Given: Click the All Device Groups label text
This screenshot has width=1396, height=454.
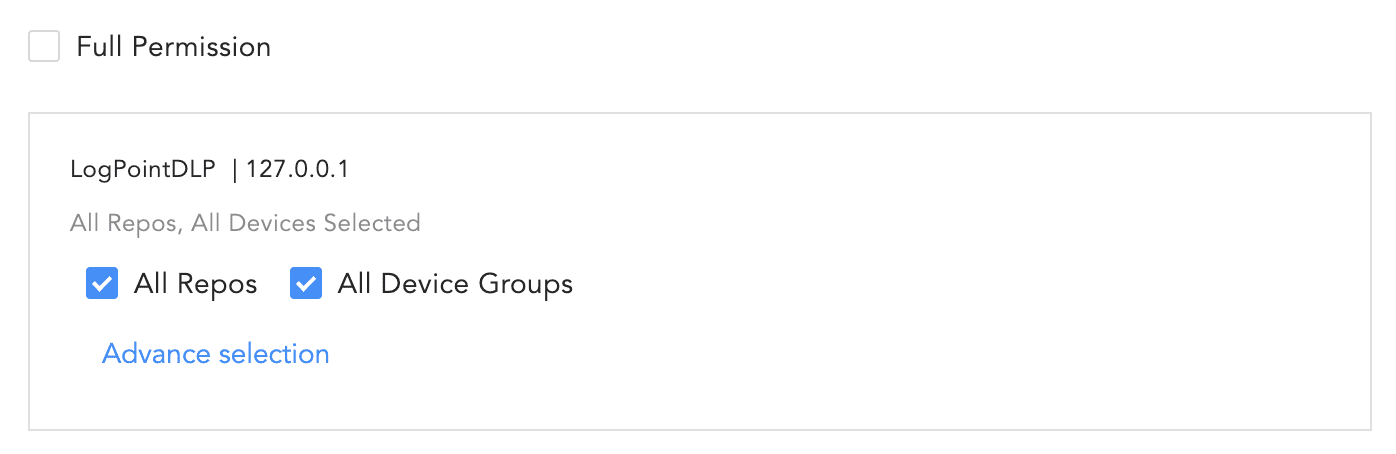Looking at the screenshot, I should [x=455, y=284].
